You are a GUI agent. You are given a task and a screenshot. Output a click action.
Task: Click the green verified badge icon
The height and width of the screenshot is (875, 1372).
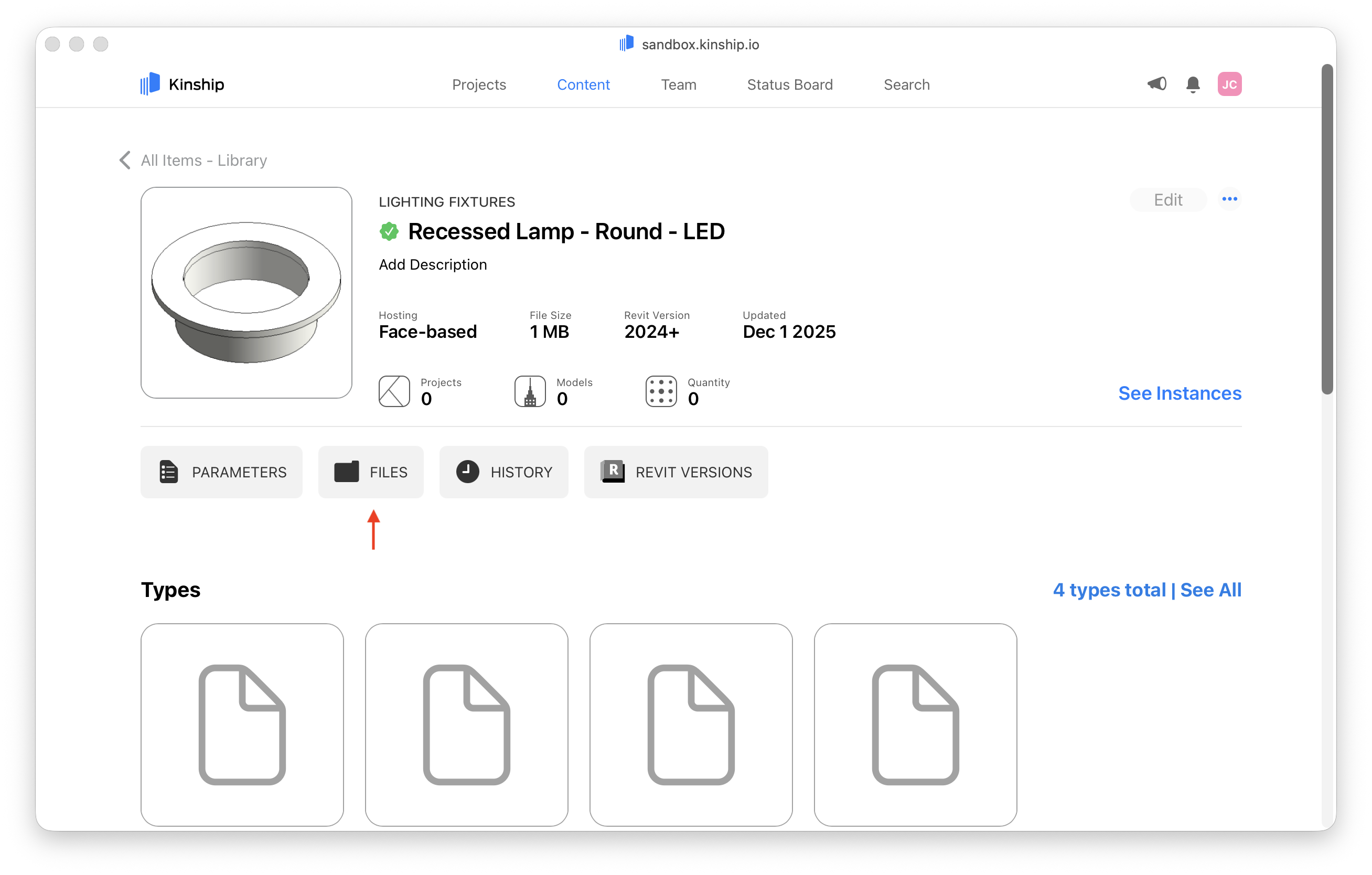click(x=389, y=231)
